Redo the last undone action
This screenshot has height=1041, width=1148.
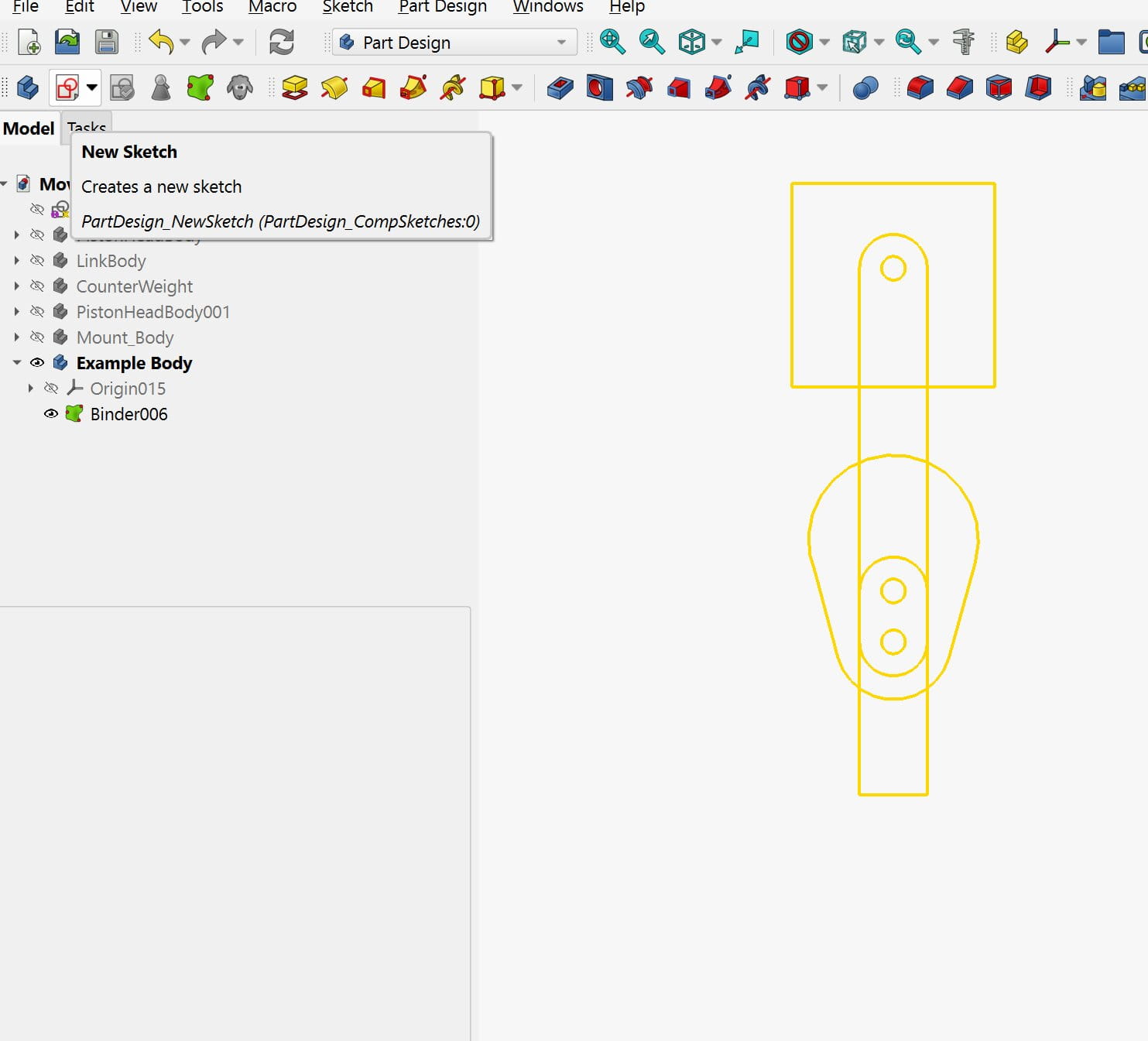point(214,42)
